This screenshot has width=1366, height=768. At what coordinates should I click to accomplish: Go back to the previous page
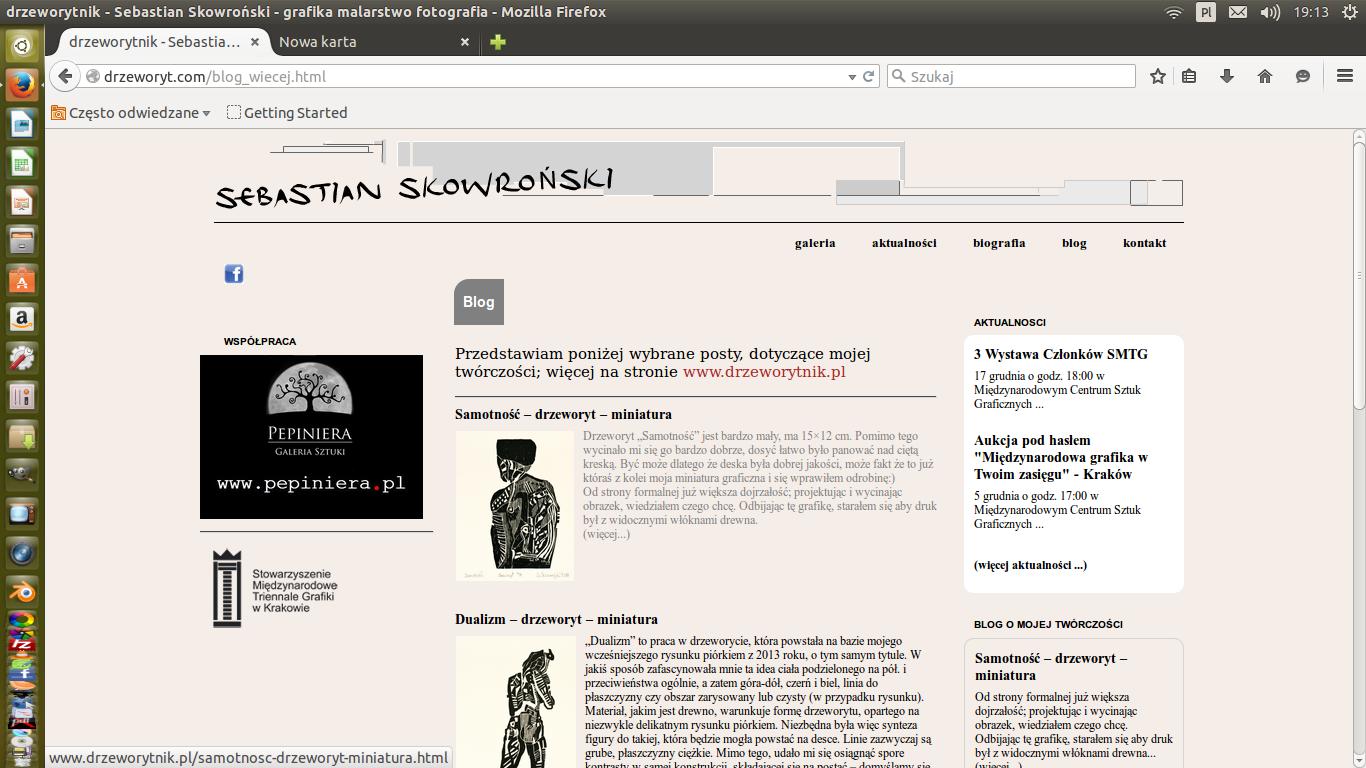pyautogui.click(x=65, y=76)
